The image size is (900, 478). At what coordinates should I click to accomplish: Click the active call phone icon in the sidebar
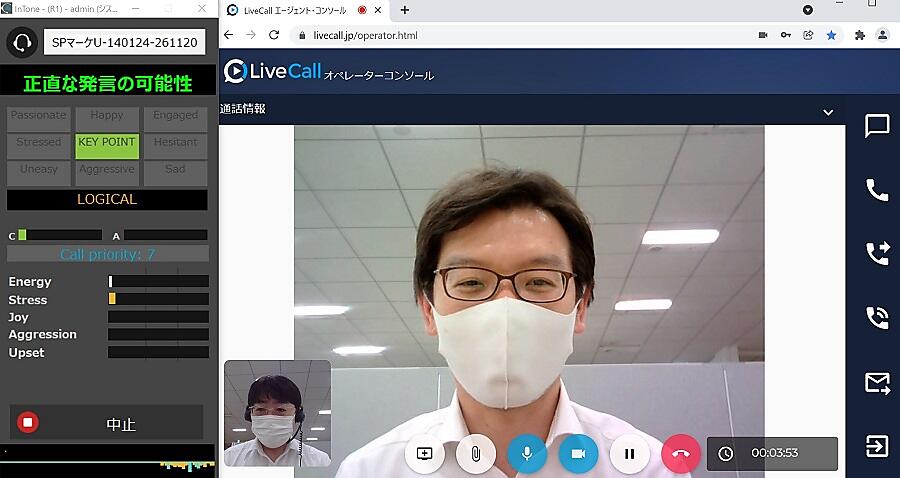click(877, 318)
